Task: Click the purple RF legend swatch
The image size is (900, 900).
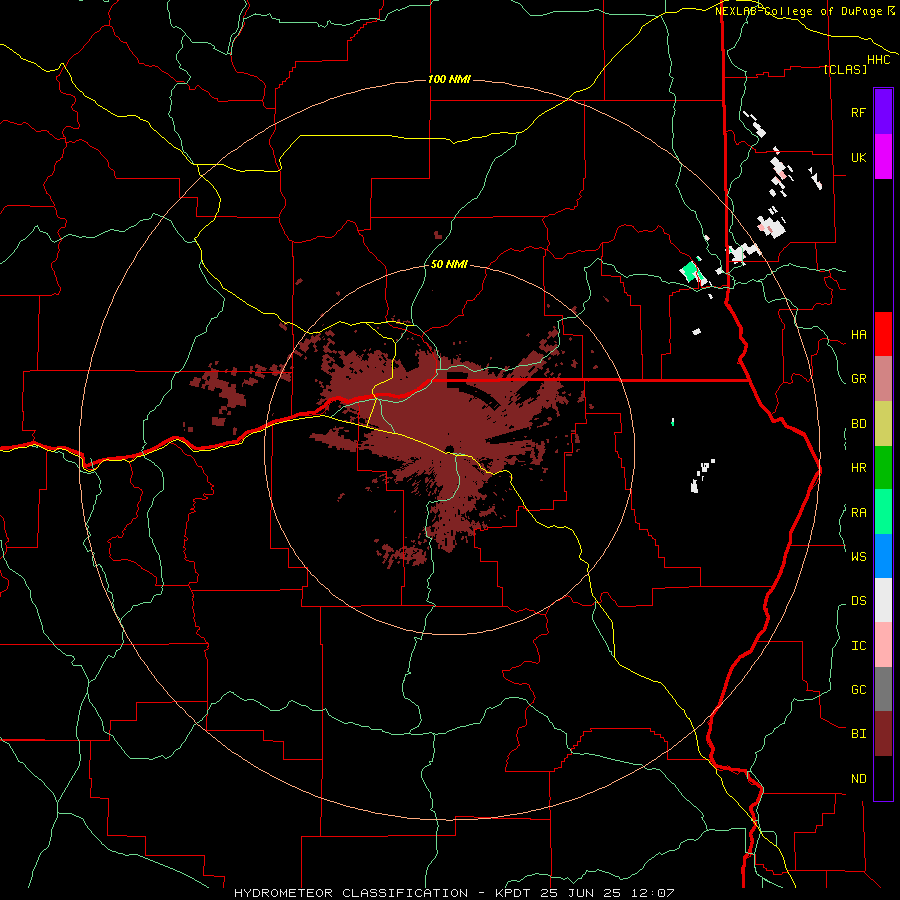Action: (x=883, y=112)
